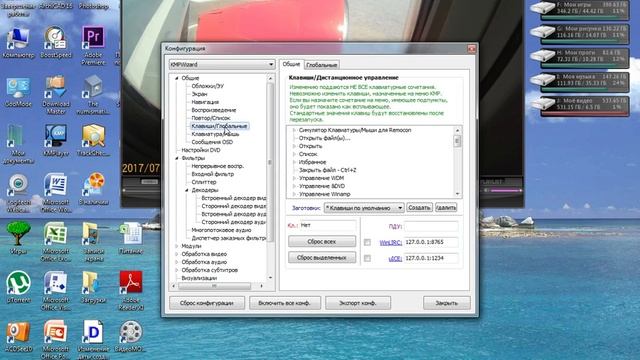Launch Adobe Reader XI from the desktop
This screenshot has height=360, width=640.
click(x=131, y=291)
